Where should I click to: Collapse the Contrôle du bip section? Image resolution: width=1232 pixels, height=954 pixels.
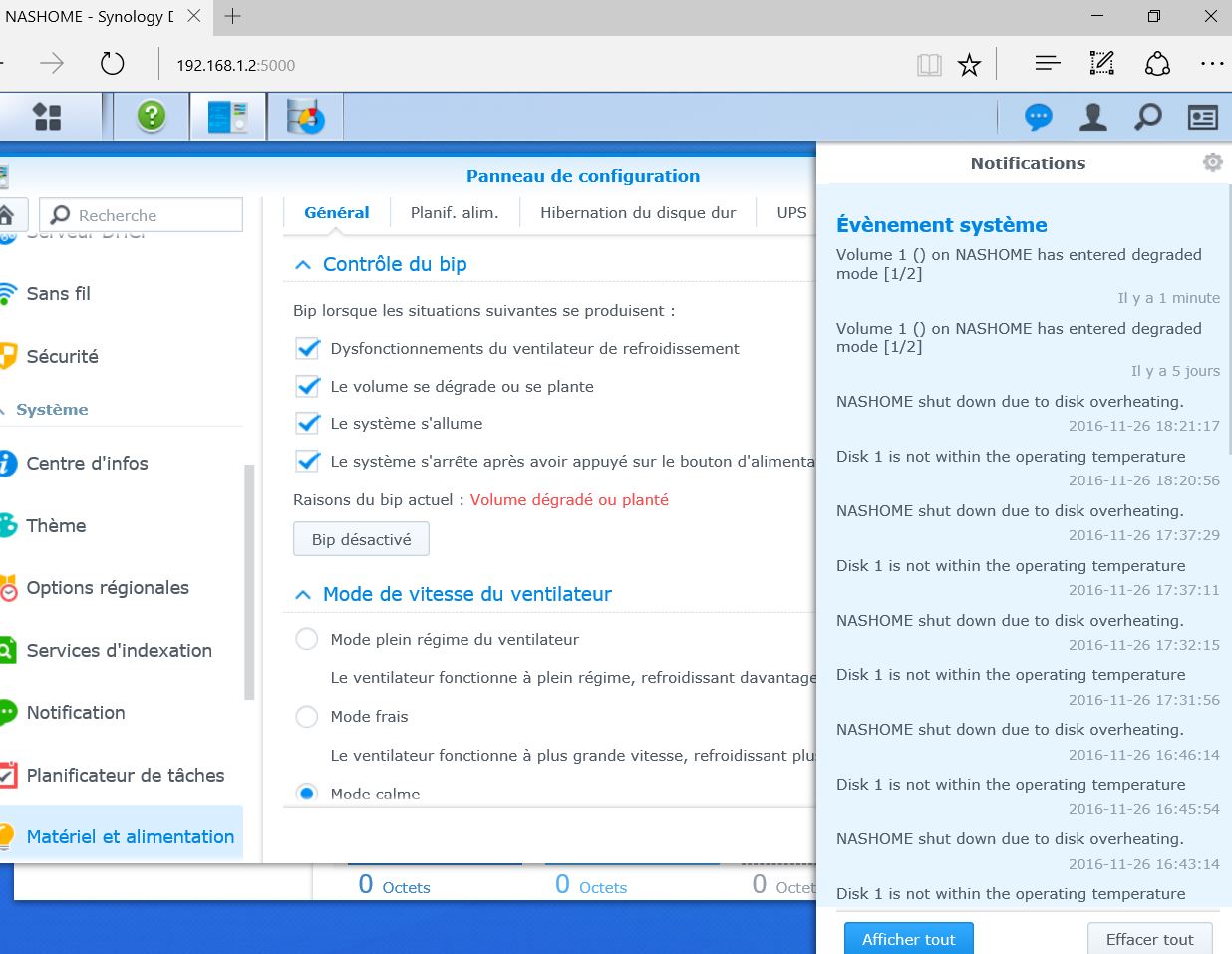pos(303,265)
